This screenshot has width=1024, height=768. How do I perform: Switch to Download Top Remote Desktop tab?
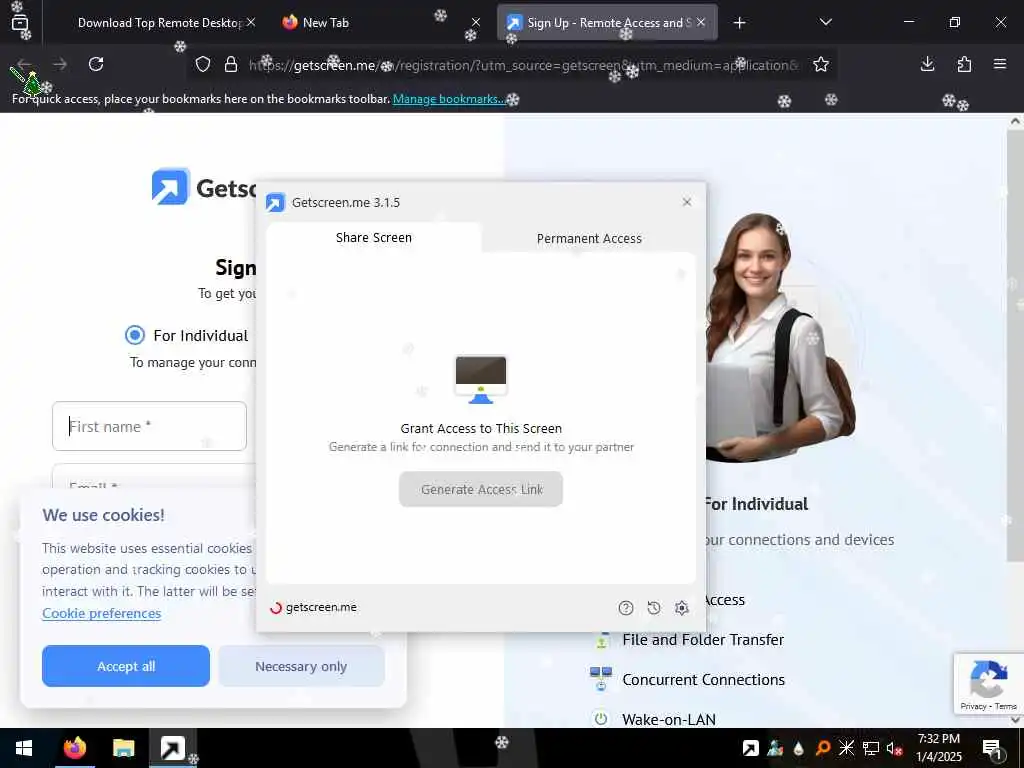click(x=159, y=23)
